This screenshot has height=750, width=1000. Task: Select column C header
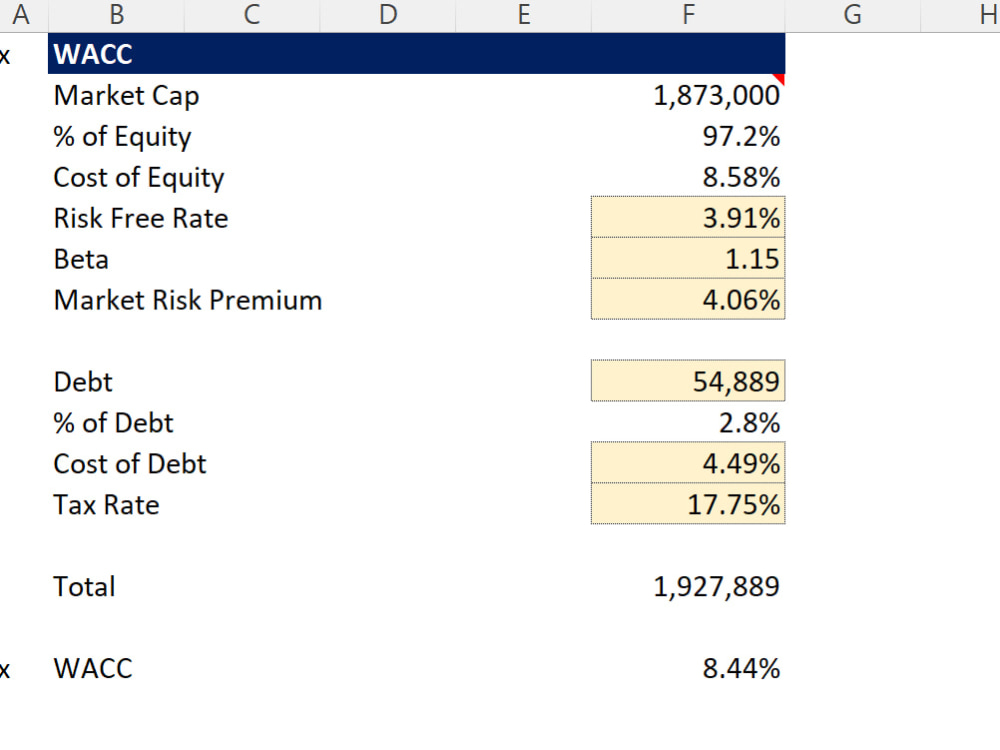point(252,15)
